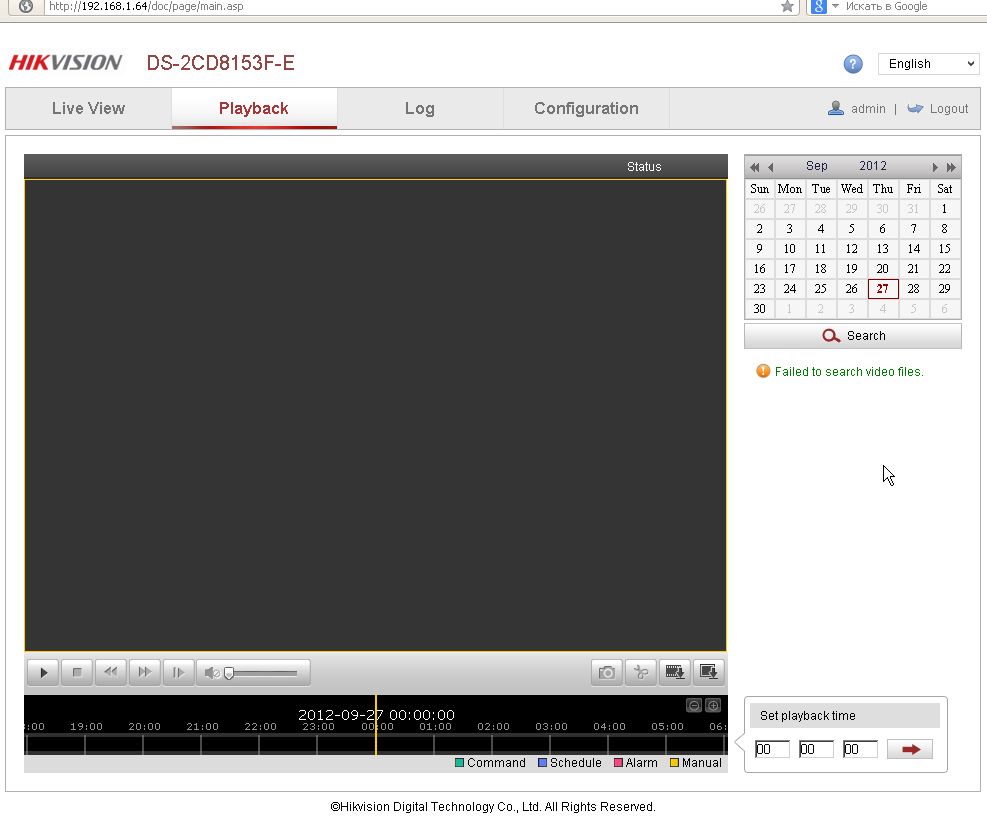Image resolution: width=987 pixels, height=824 pixels.
Task: Click the seconds playback time field
Action: [860, 749]
